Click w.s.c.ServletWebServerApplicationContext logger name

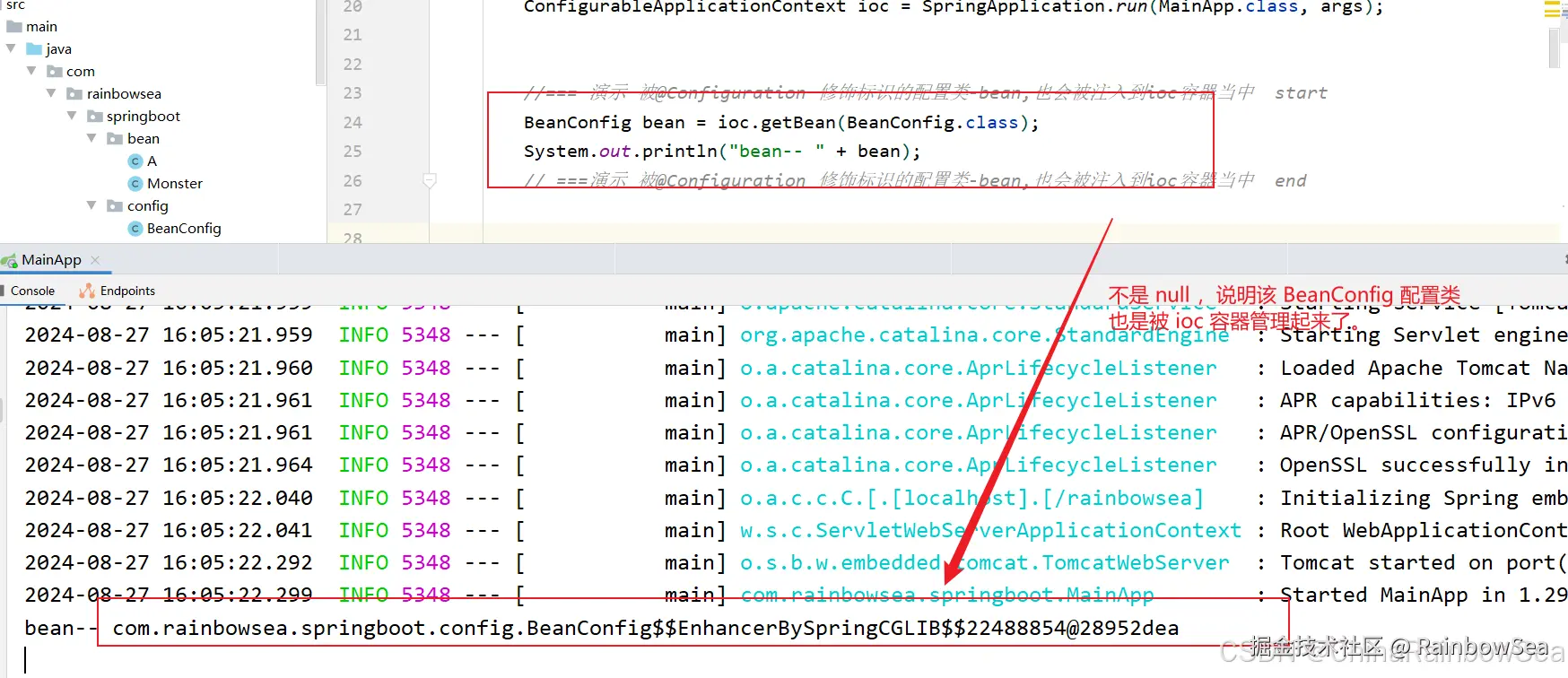click(x=990, y=531)
